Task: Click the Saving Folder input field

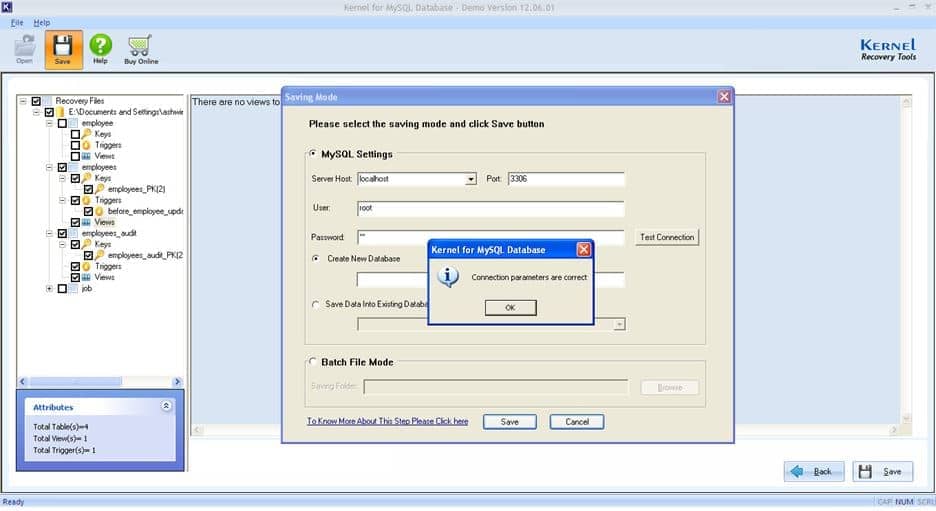Action: point(496,387)
